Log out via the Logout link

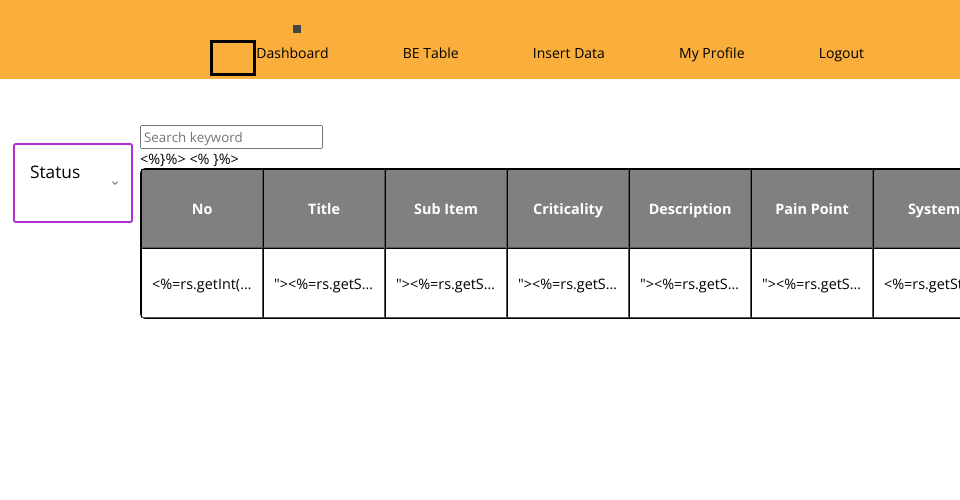841,53
